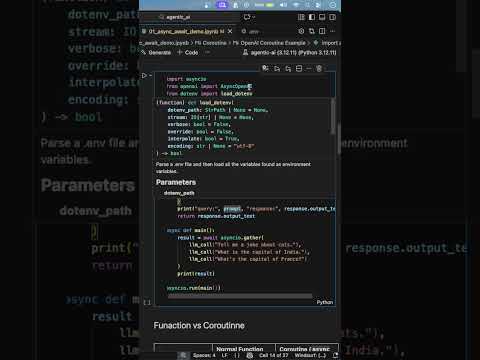
Task: Click the Funaction vs Coroutinne heading
Action: pos(199,325)
